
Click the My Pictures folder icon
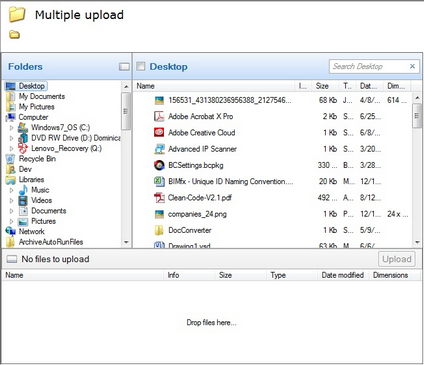tap(11, 107)
